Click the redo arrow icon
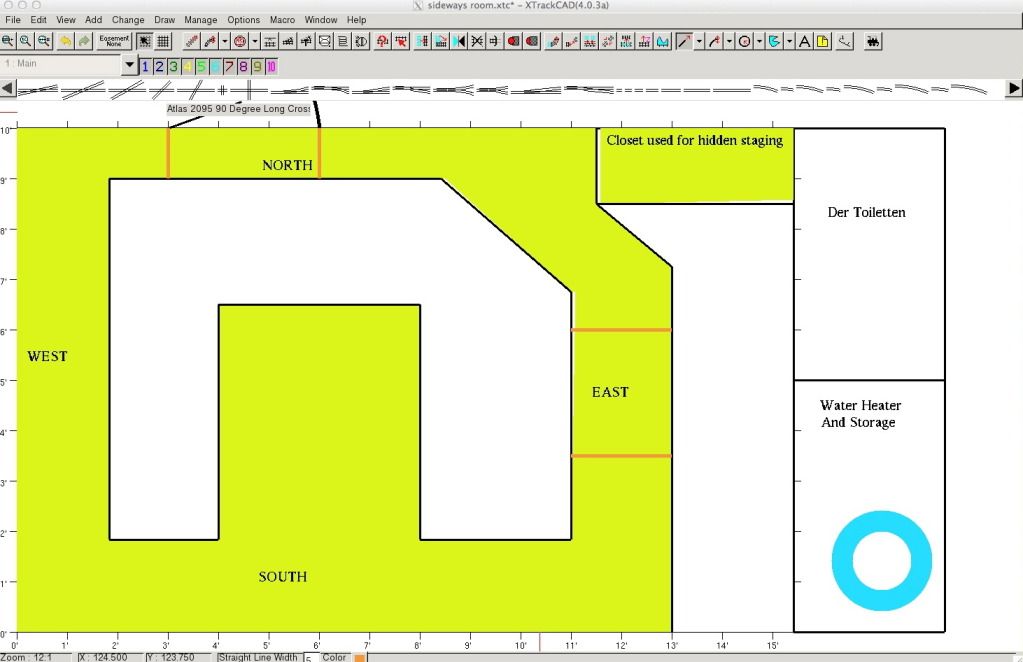 tap(85, 41)
